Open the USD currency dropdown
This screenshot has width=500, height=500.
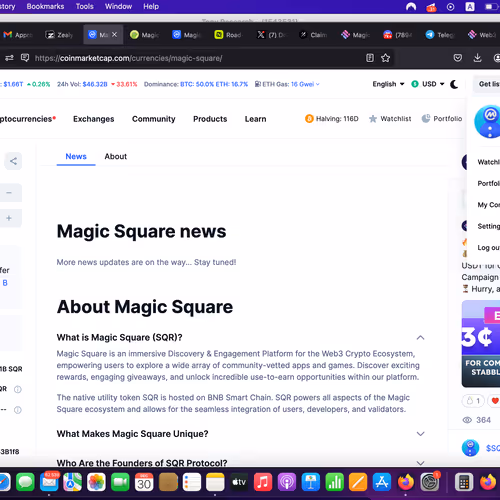[428, 84]
